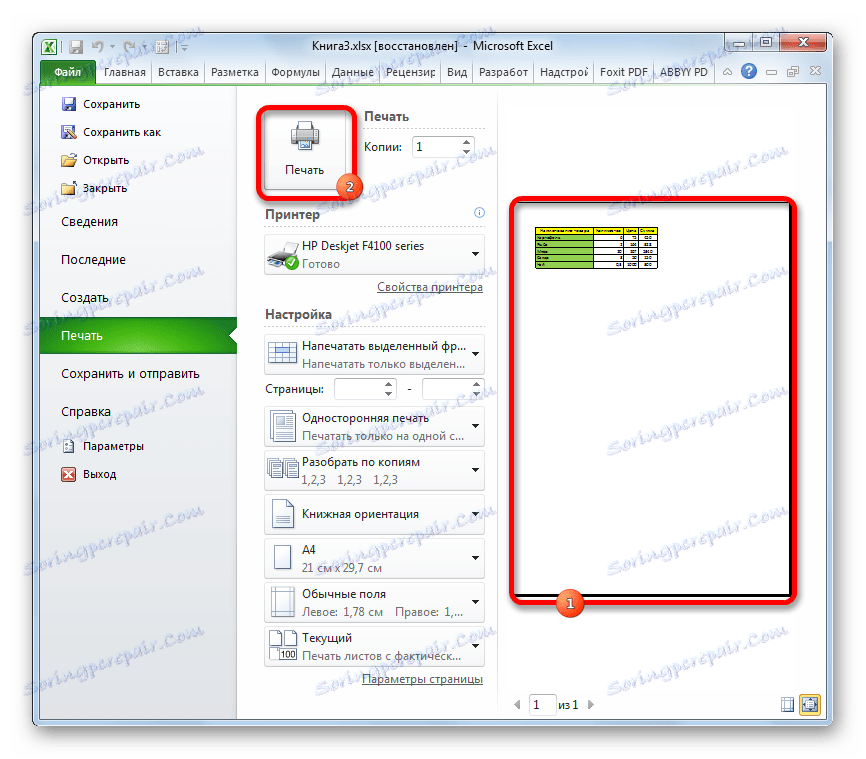Click the Save icon in quick access toolbar

tap(74, 46)
